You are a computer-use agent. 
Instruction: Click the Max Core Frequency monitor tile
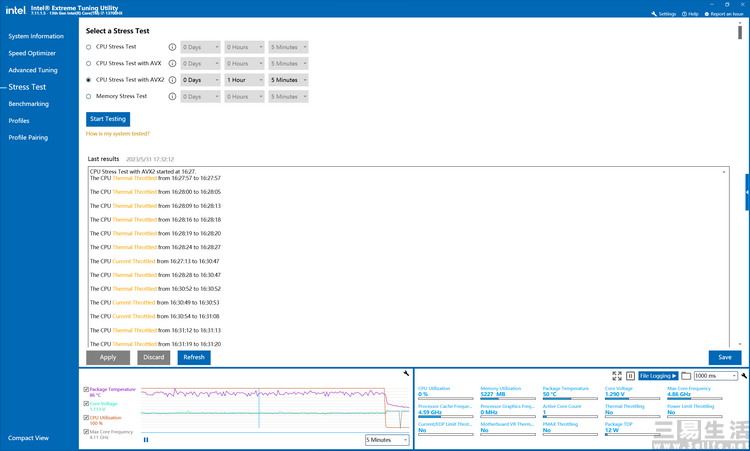pos(695,393)
